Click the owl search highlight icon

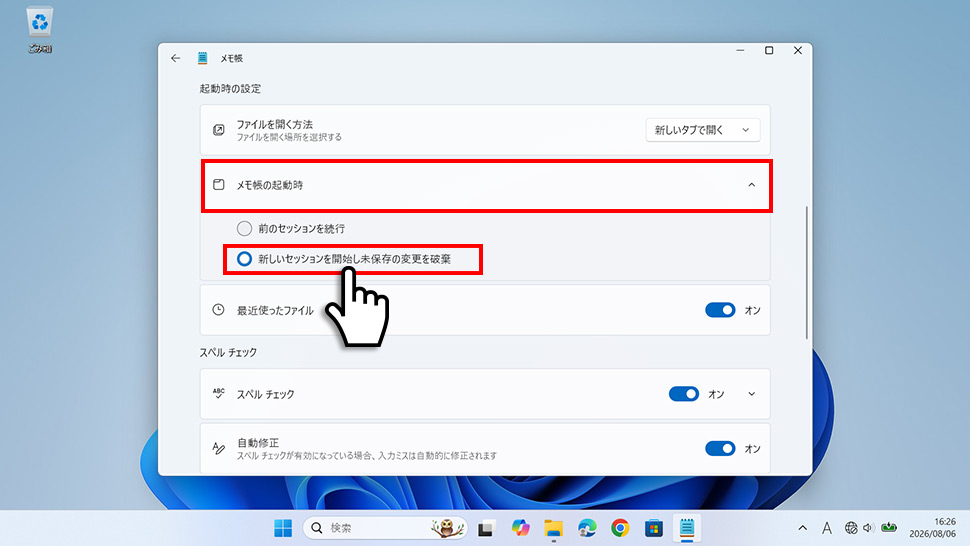[447, 528]
